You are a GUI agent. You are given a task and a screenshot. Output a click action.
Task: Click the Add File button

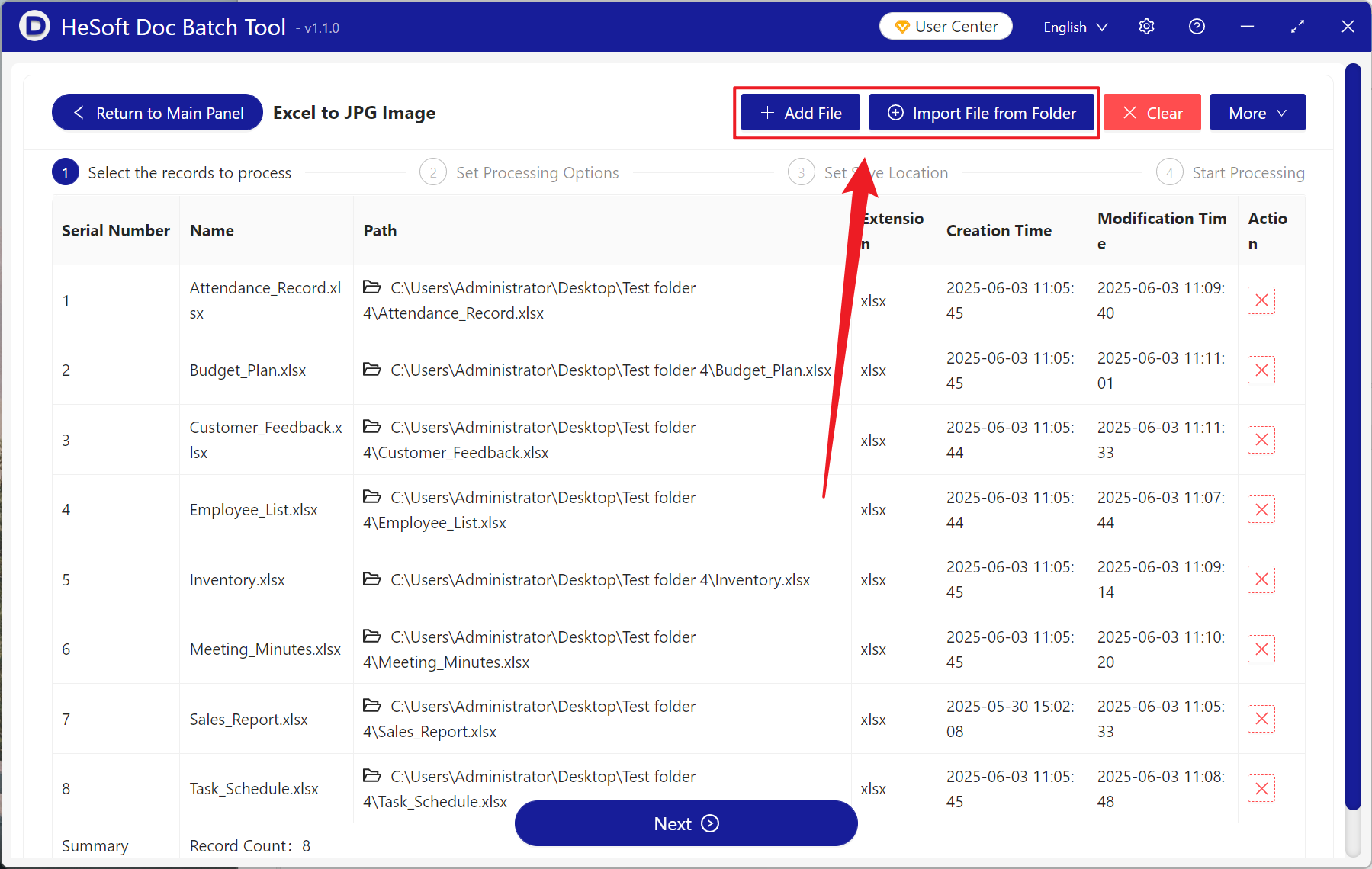(x=801, y=113)
